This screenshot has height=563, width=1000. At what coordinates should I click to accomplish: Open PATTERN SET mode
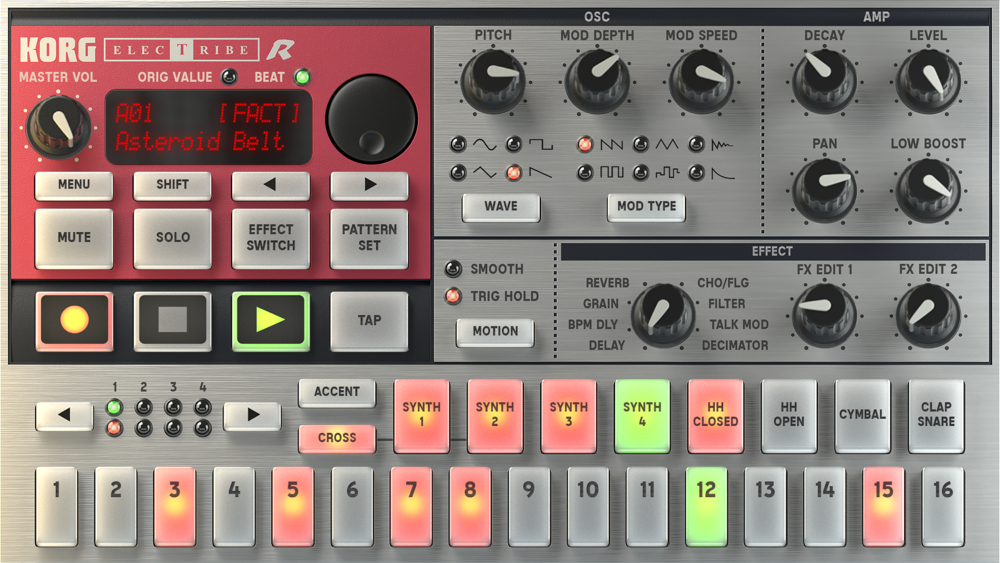(x=369, y=238)
